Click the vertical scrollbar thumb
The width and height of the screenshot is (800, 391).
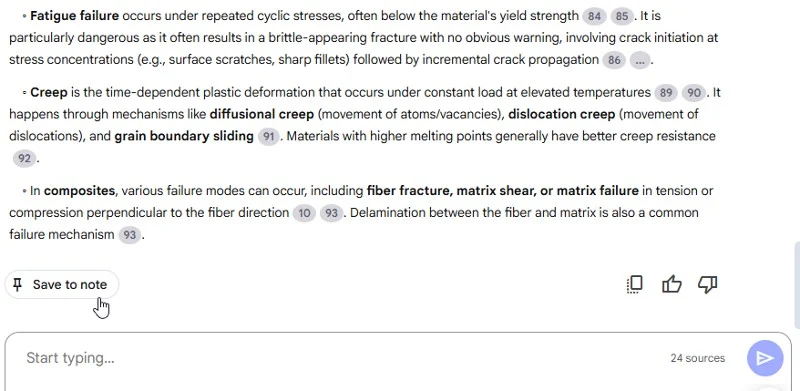(797, 286)
